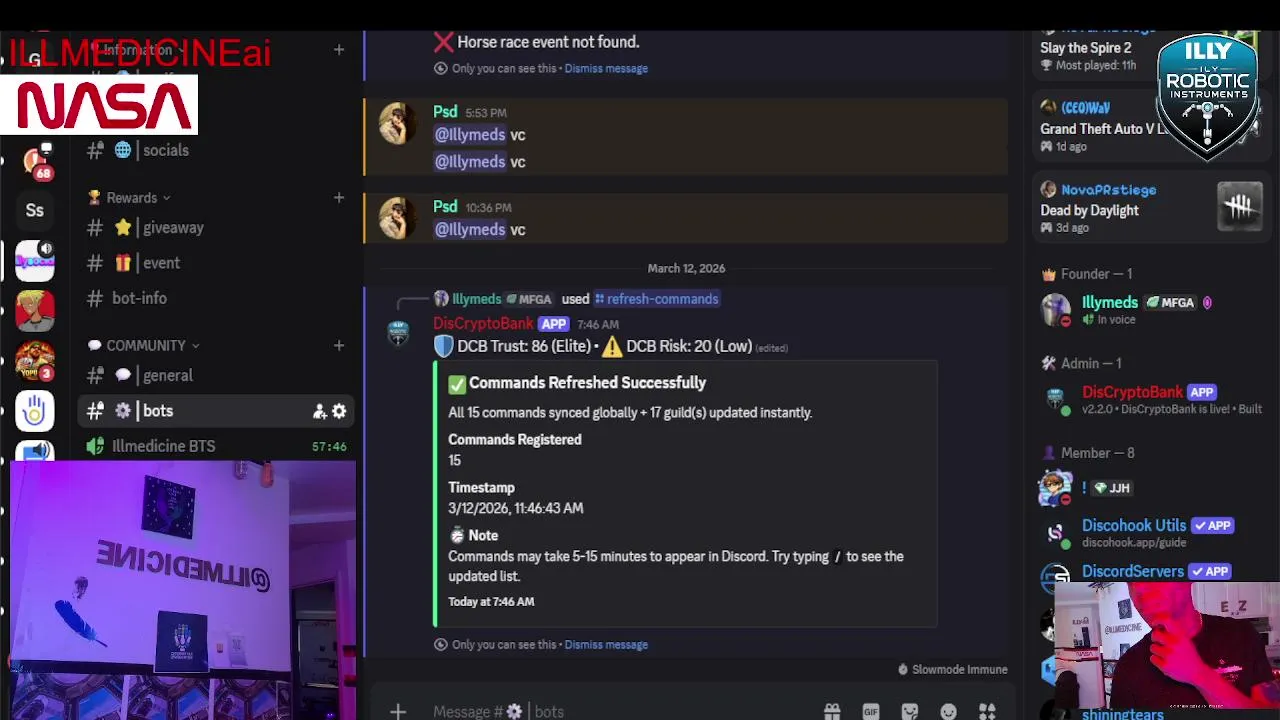Open the server with 3 notifications
The height and width of the screenshot is (720, 1280).
pos(35,361)
